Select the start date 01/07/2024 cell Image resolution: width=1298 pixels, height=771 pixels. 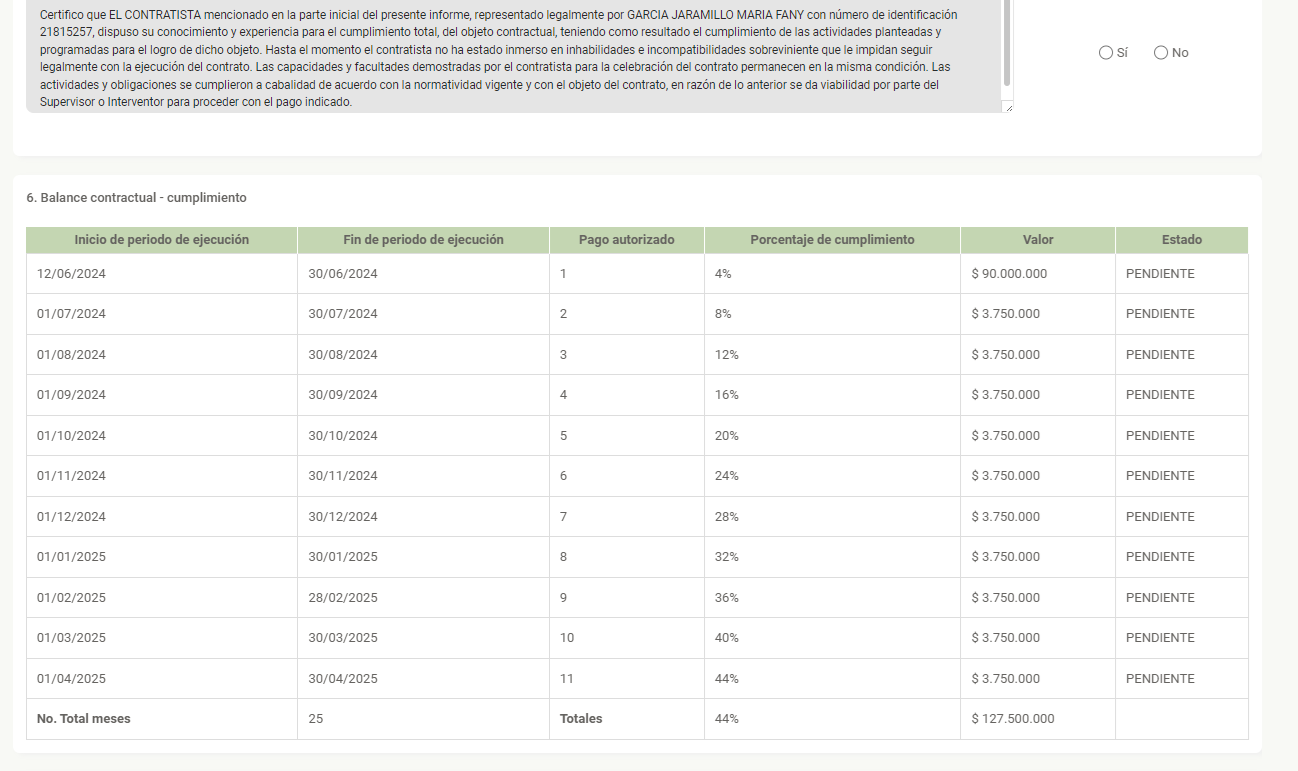[x=162, y=314]
